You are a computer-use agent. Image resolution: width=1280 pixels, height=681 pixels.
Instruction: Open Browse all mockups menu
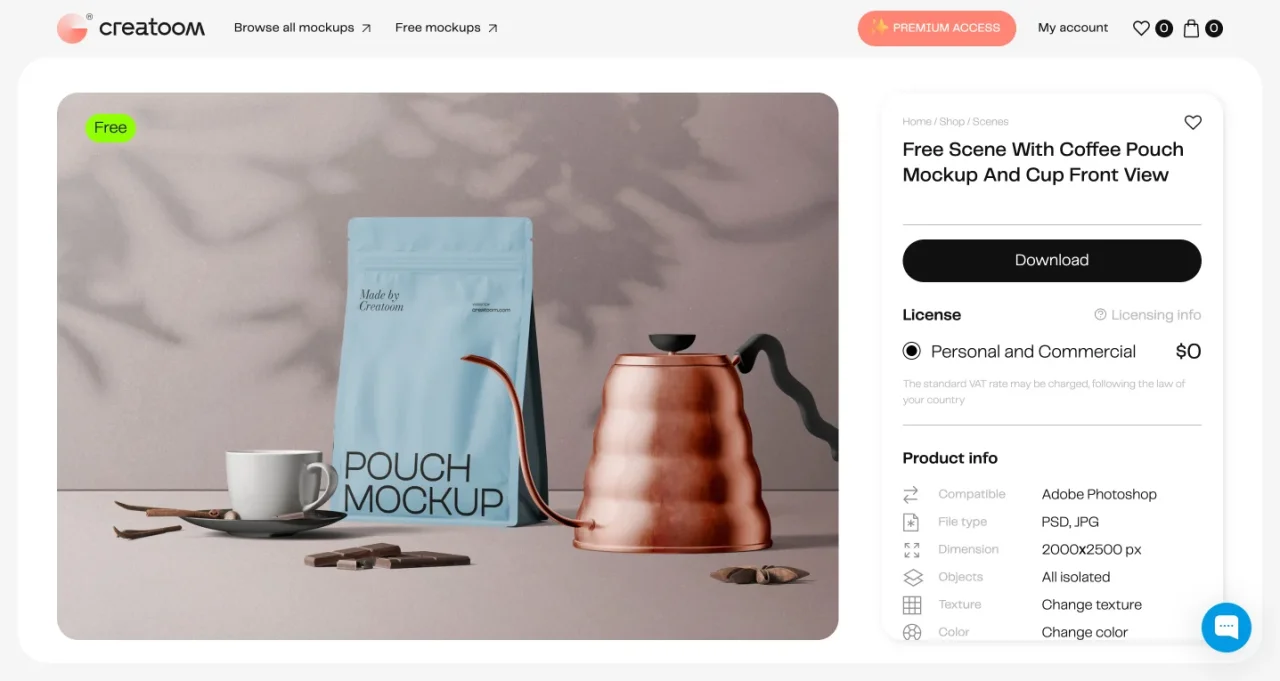pos(302,28)
